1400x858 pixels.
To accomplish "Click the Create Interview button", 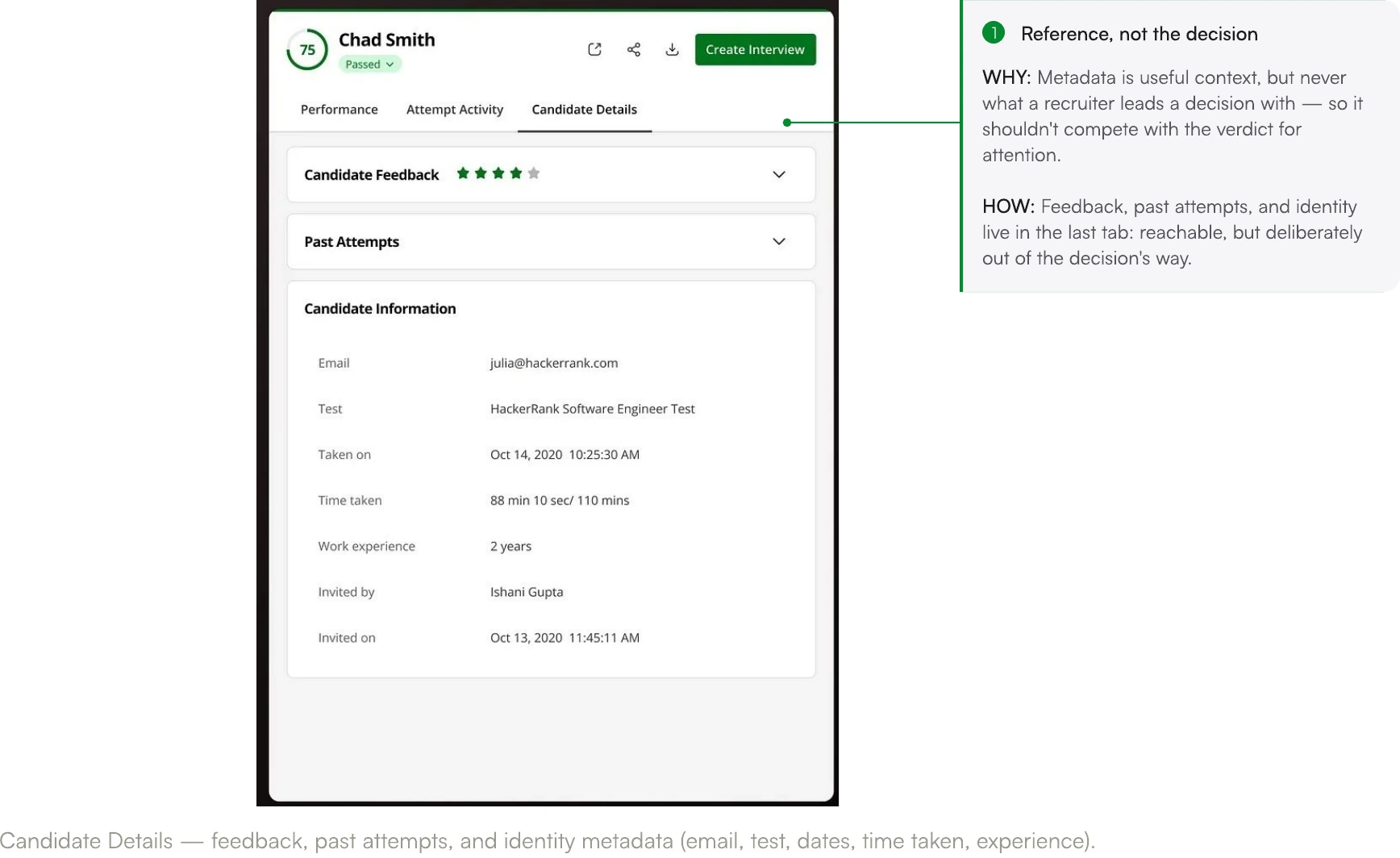I will click(756, 49).
